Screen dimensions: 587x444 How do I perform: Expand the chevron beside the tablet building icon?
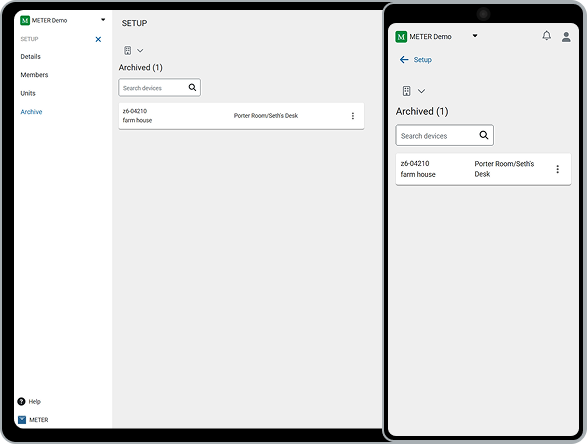click(140, 51)
